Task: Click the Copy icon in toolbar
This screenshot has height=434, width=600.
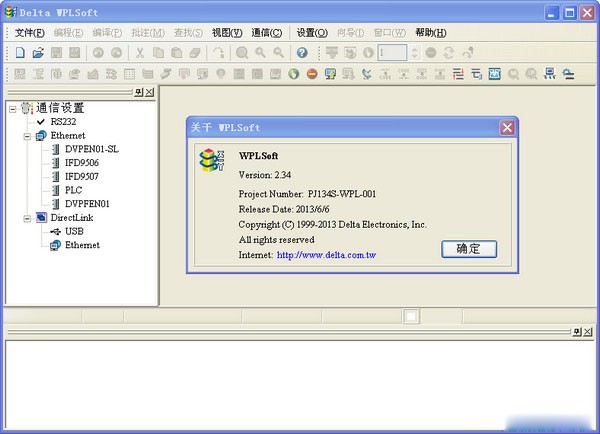Action: click(158, 52)
